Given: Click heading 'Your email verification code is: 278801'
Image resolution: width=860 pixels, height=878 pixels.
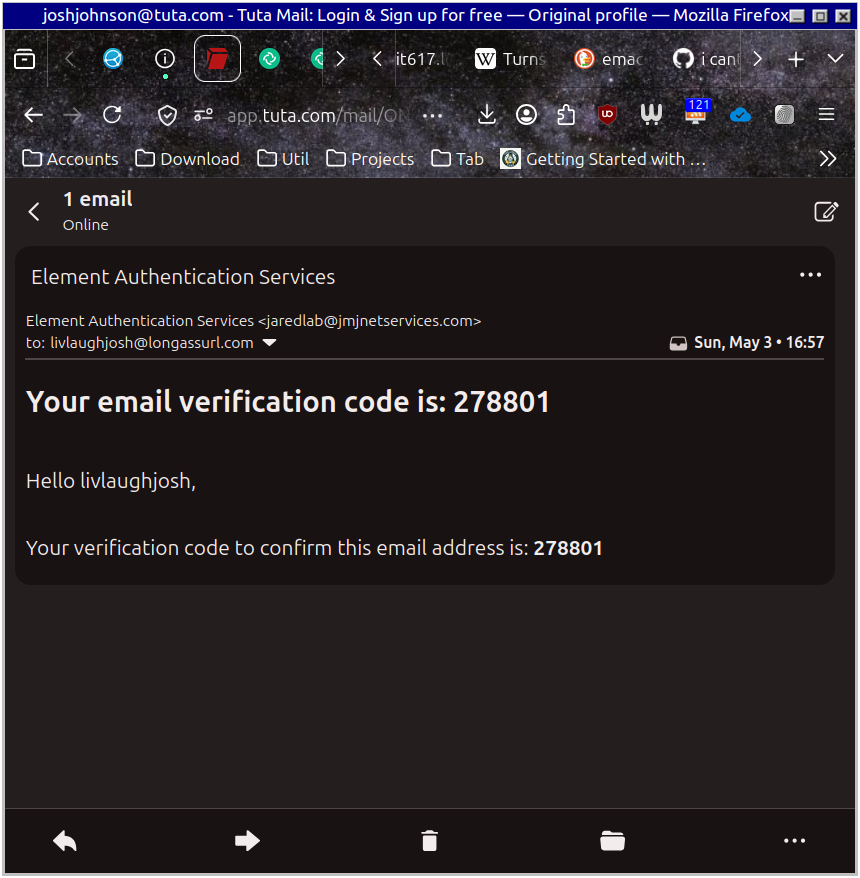Looking at the screenshot, I should point(288,402).
